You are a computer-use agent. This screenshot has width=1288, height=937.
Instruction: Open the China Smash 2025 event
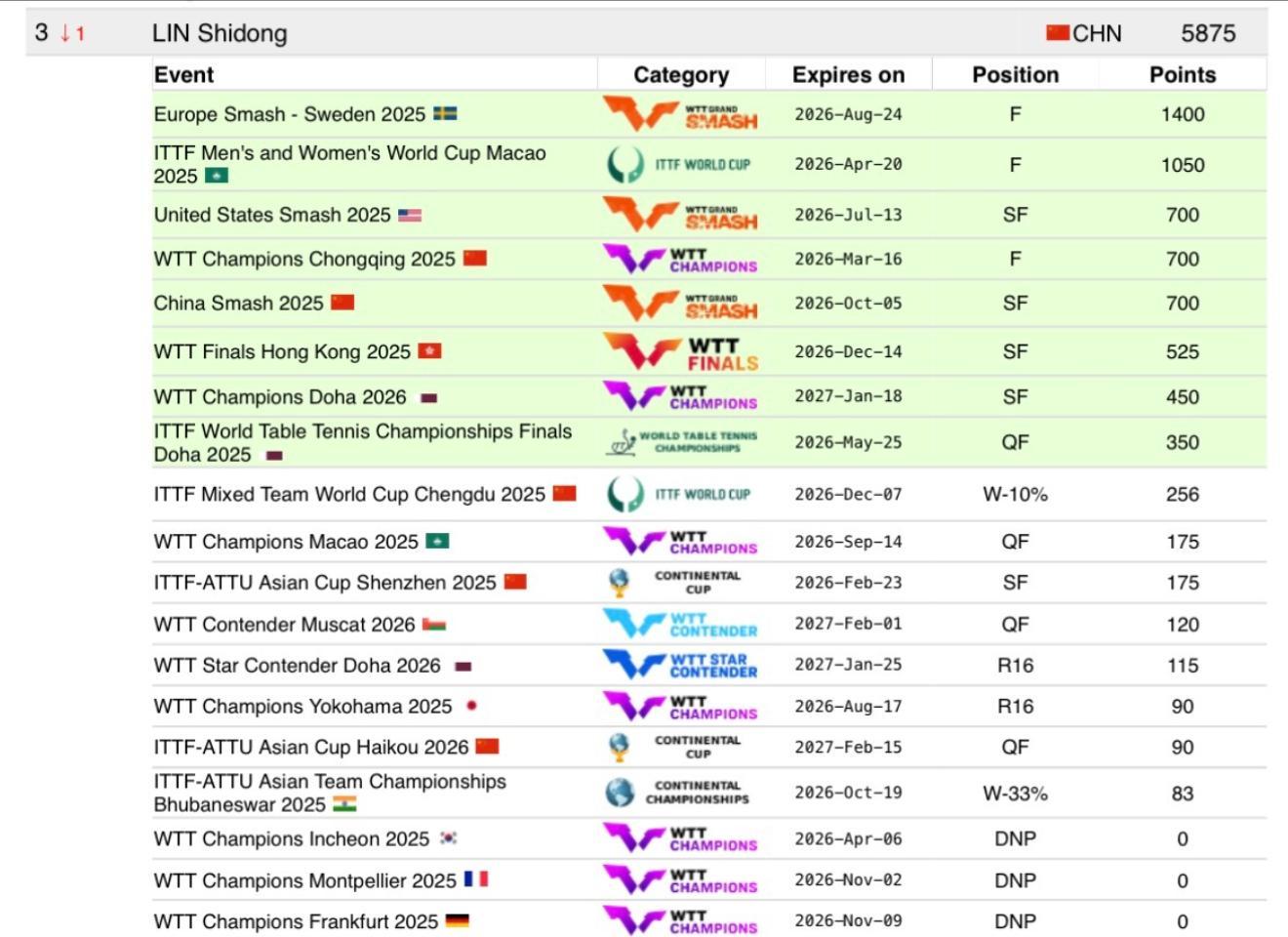(238, 304)
